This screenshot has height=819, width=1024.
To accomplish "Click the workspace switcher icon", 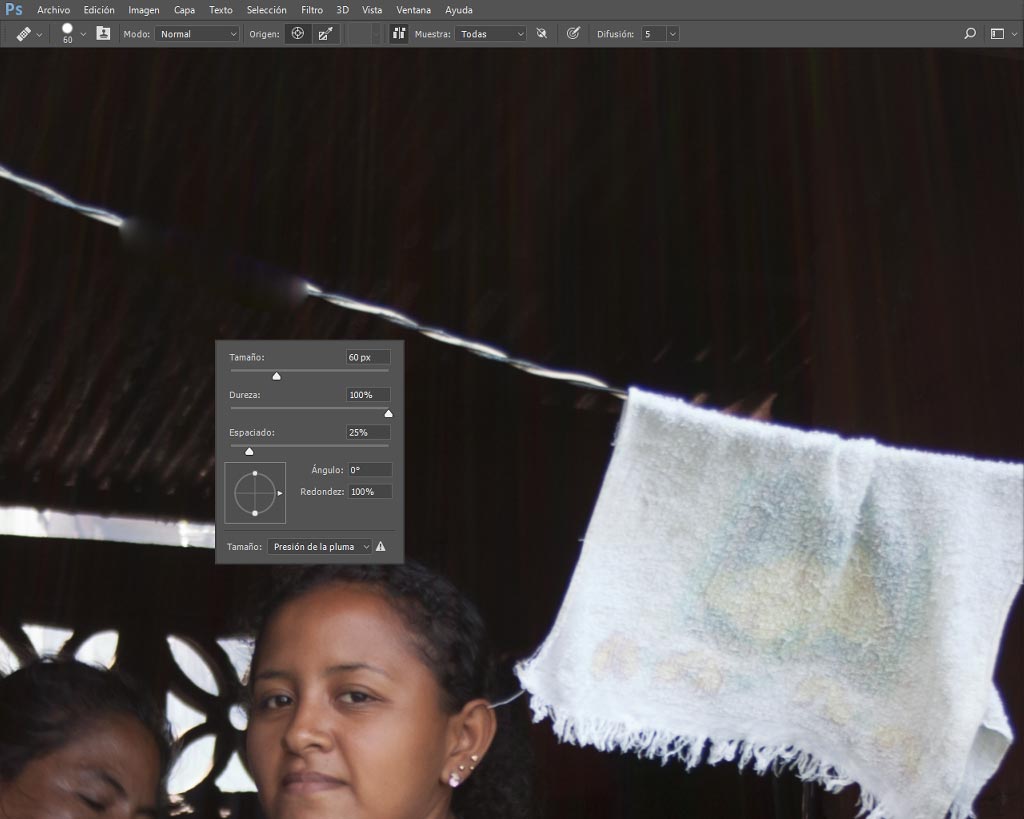I will [x=997, y=34].
